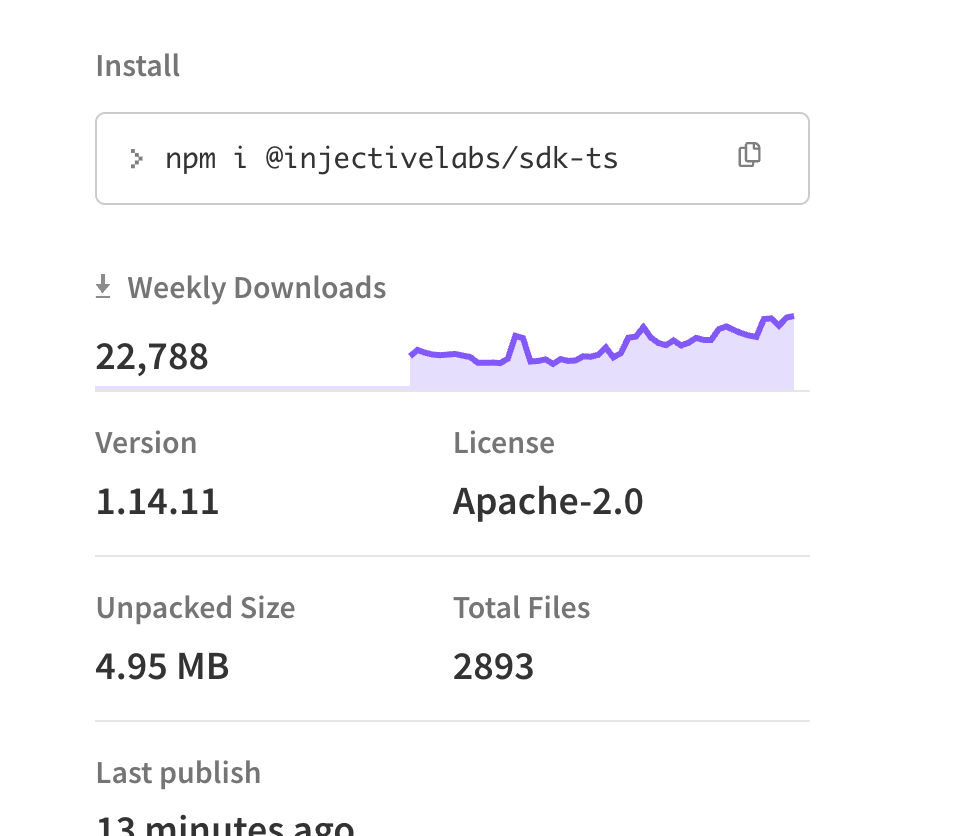This screenshot has height=836, width=958.
Task: Click the 2893 total files value
Action: pyautogui.click(x=494, y=666)
